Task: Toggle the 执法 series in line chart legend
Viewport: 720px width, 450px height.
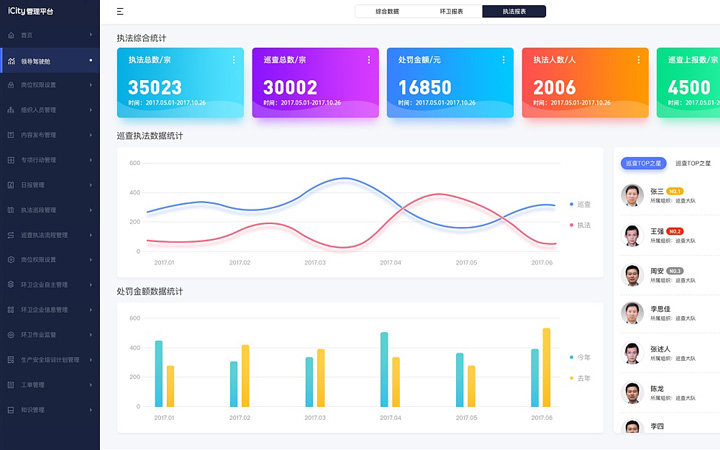Action: 579,225
